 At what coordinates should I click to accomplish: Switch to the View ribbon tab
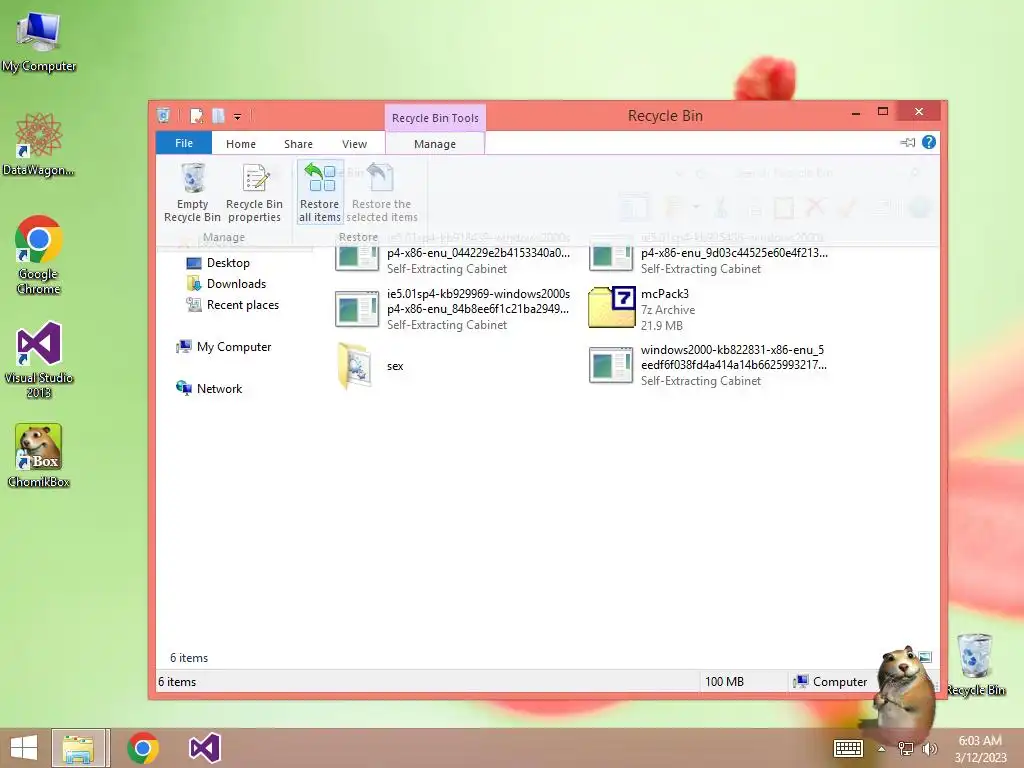[355, 144]
